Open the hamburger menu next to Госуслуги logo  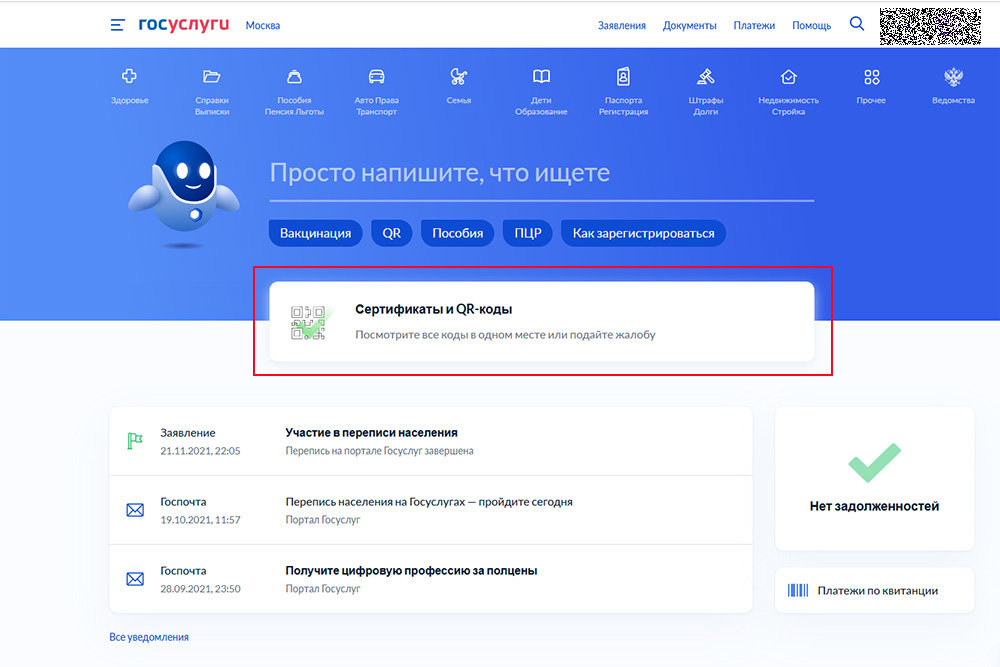click(117, 25)
